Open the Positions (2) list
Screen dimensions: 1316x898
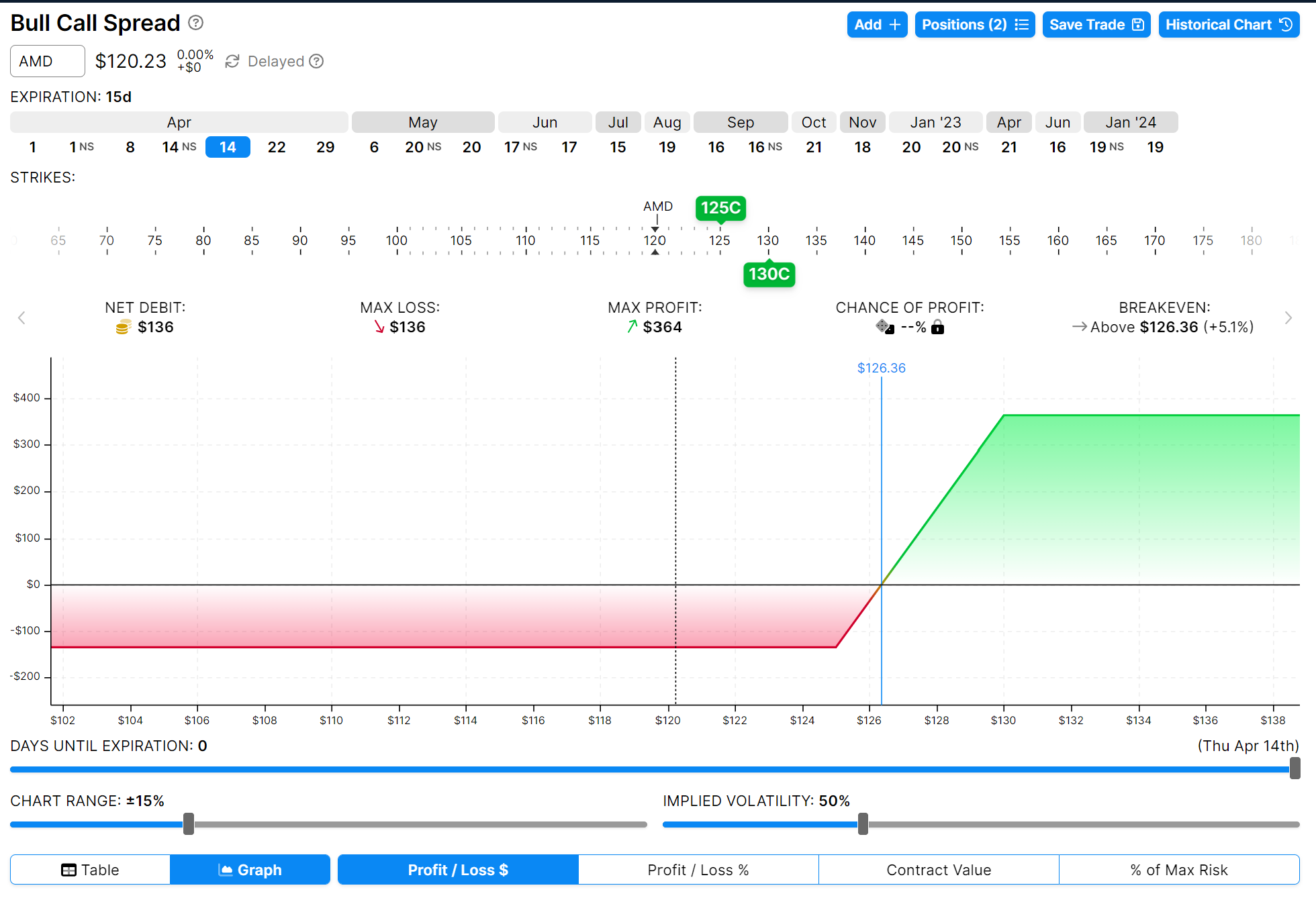[974, 25]
